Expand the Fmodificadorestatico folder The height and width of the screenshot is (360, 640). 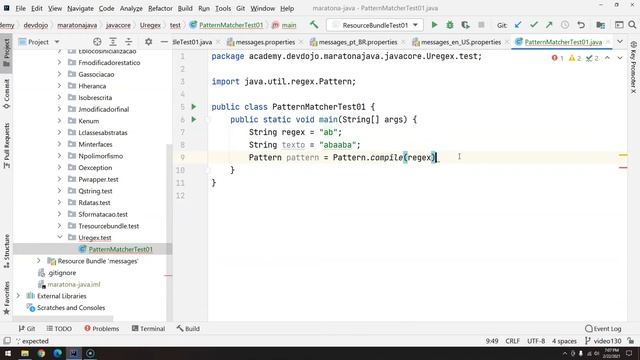60,62
